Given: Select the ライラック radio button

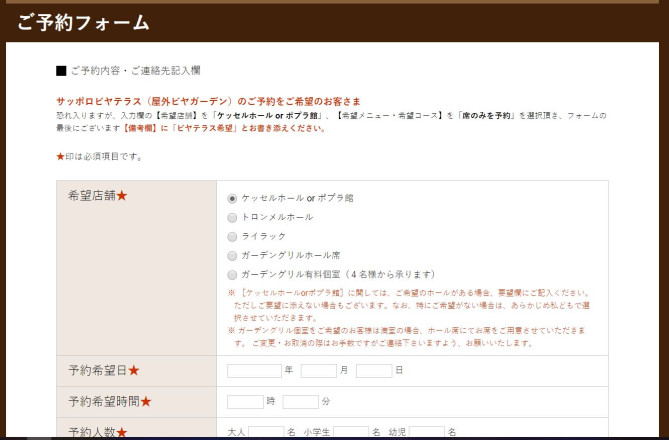Looking at the screenshot, I should (233, 236).
